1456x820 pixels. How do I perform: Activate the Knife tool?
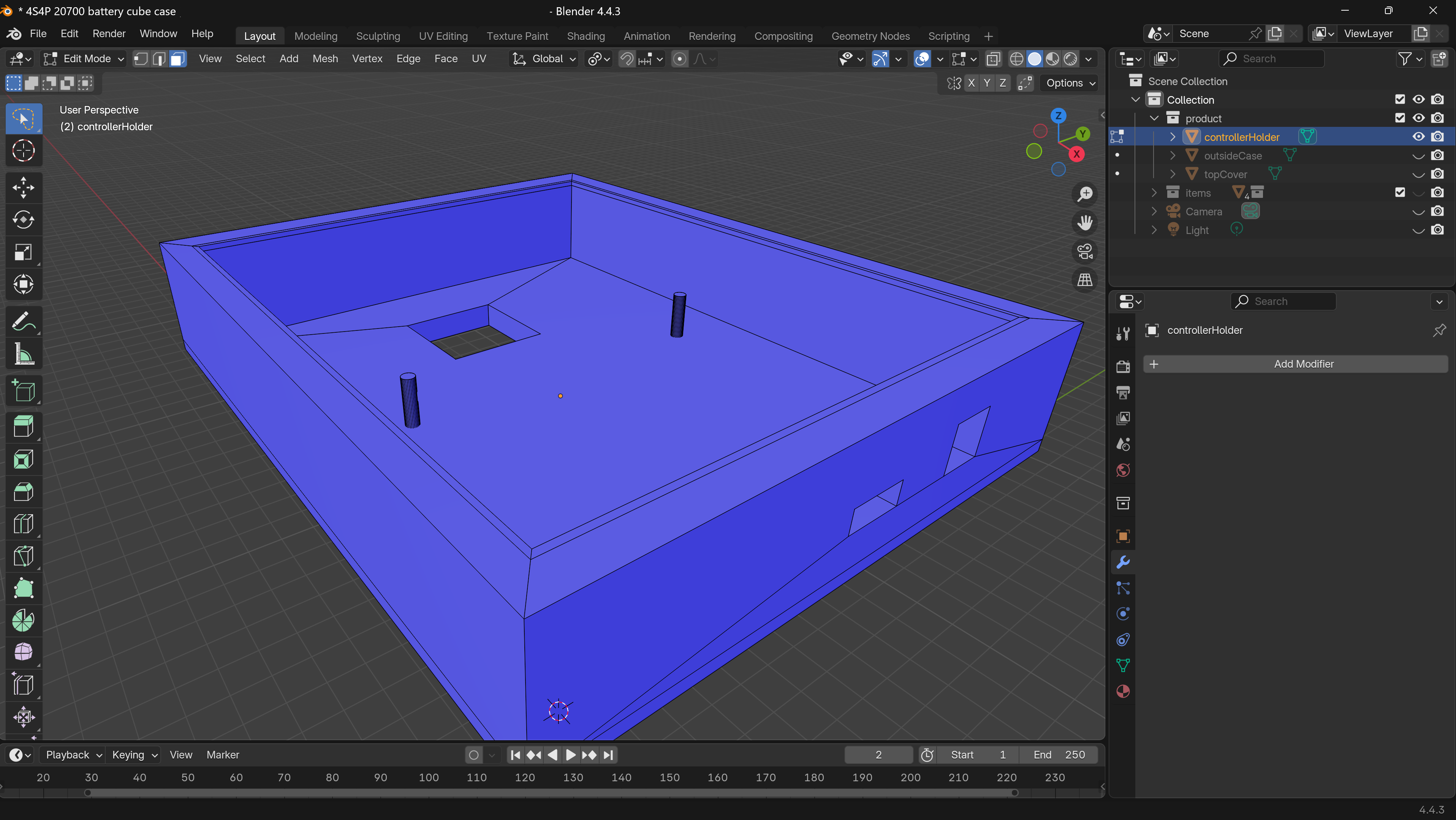click(x=23, y=556)
